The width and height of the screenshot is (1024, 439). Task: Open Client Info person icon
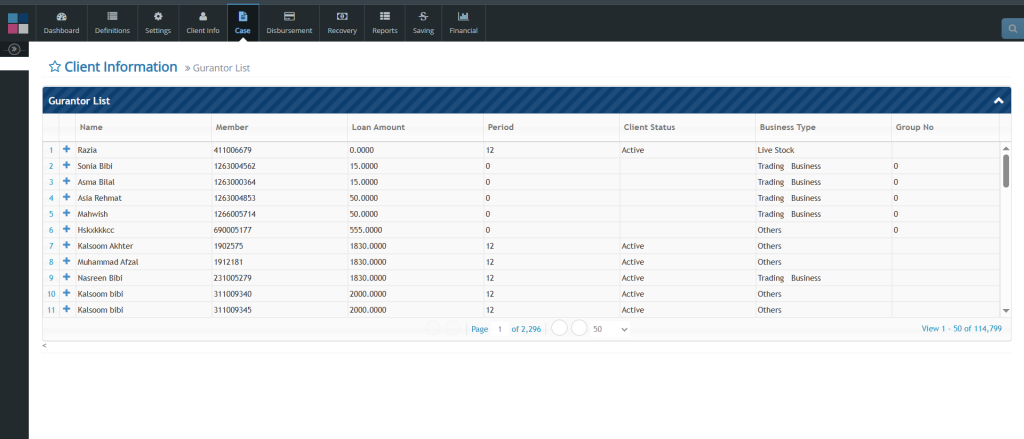tap(203, 17)
